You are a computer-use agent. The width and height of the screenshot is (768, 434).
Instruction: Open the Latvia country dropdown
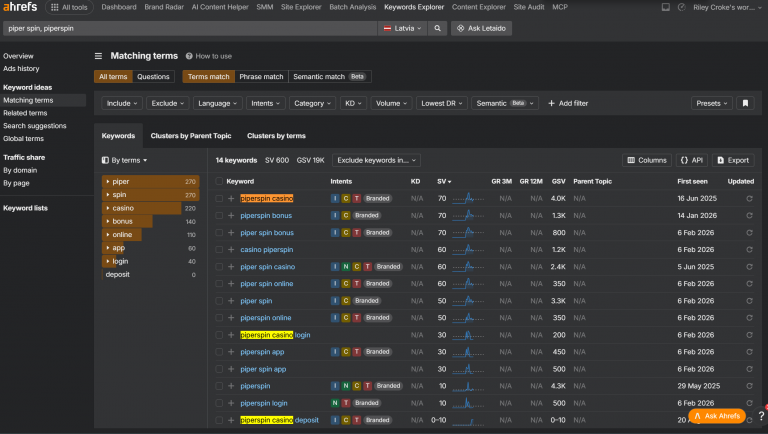tap(402, 28)
